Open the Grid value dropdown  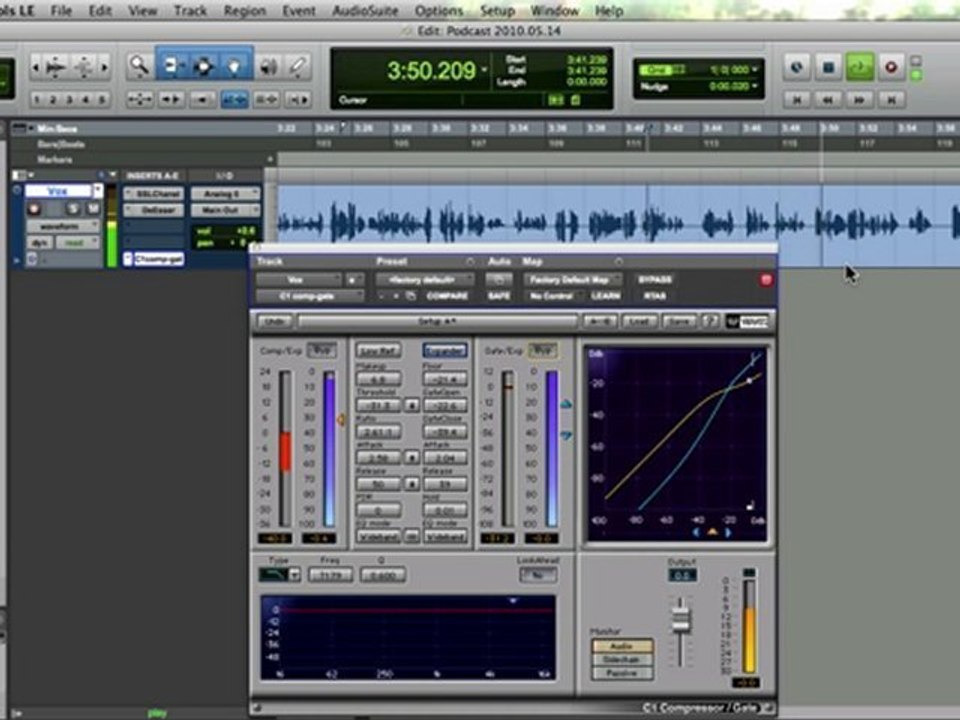[x=756, y=70]
